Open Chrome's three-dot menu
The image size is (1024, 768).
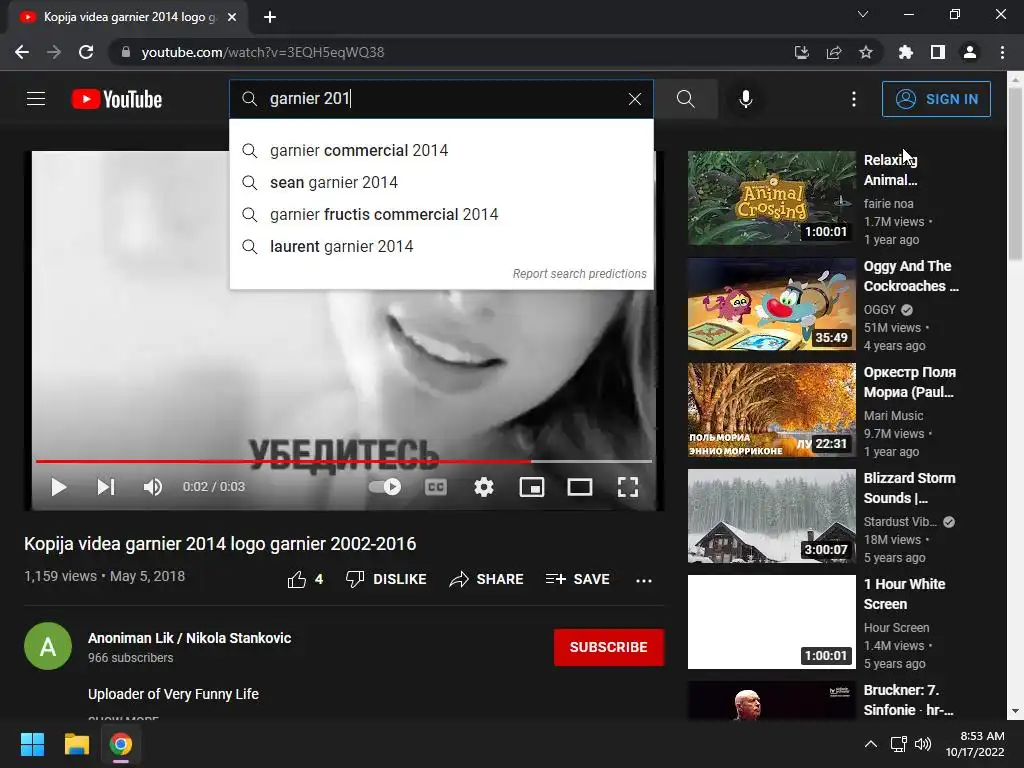point(1002,52)
